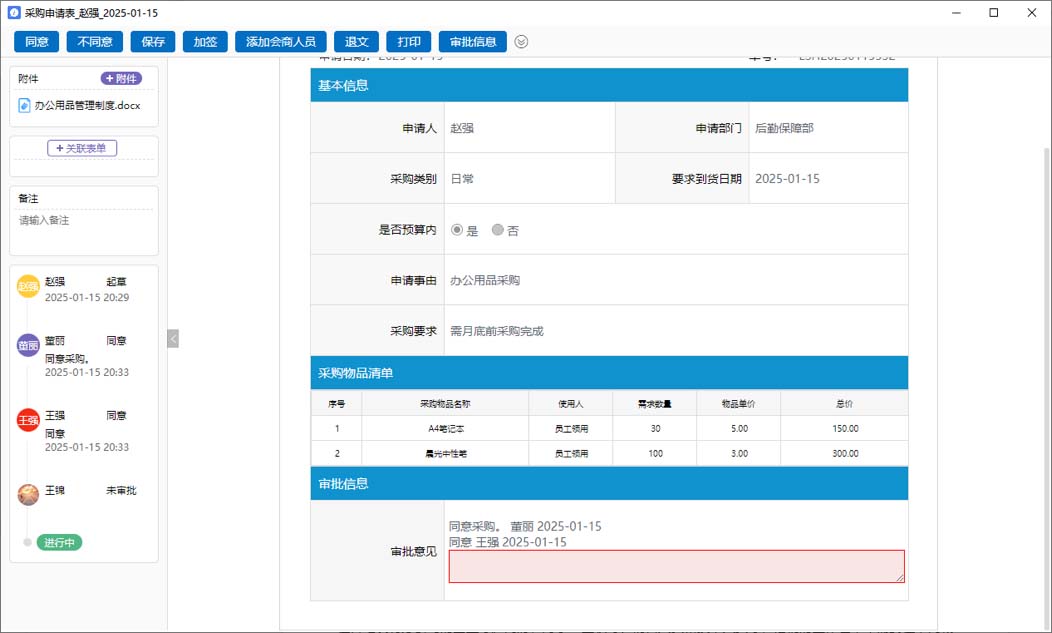Click the 审批意见 red text area
Viewport: 1052px width, 633px height.
pos(676,566)
